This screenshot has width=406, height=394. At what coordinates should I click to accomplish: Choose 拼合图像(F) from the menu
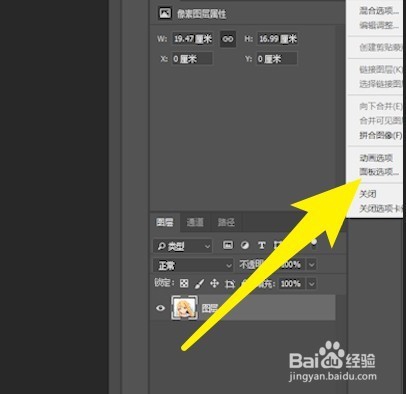(x=380, y=135)
